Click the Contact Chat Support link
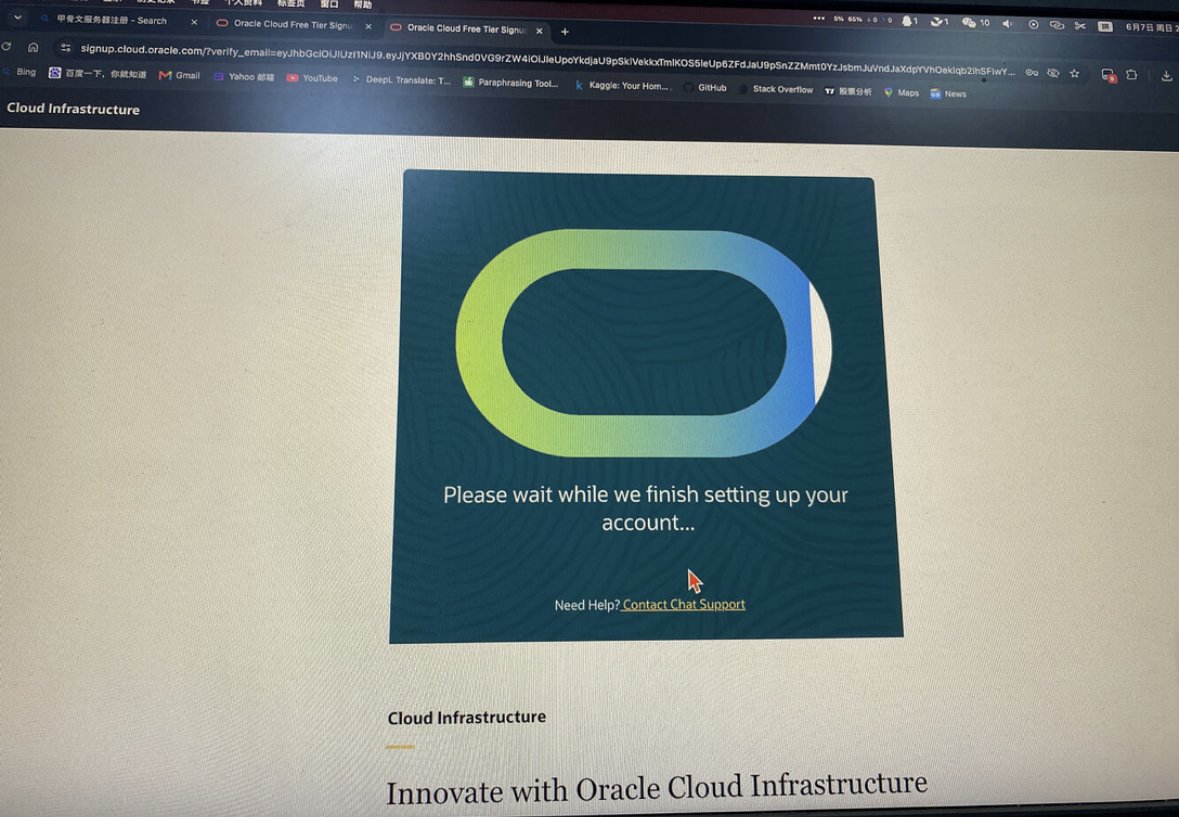 (683, 604)
